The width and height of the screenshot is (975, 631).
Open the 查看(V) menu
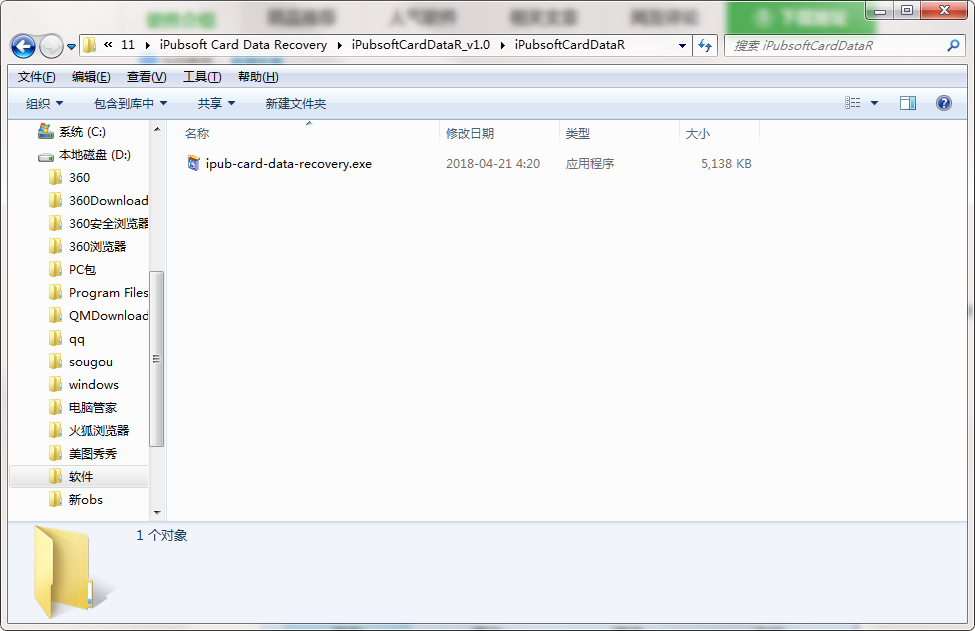tap(147, 76)
